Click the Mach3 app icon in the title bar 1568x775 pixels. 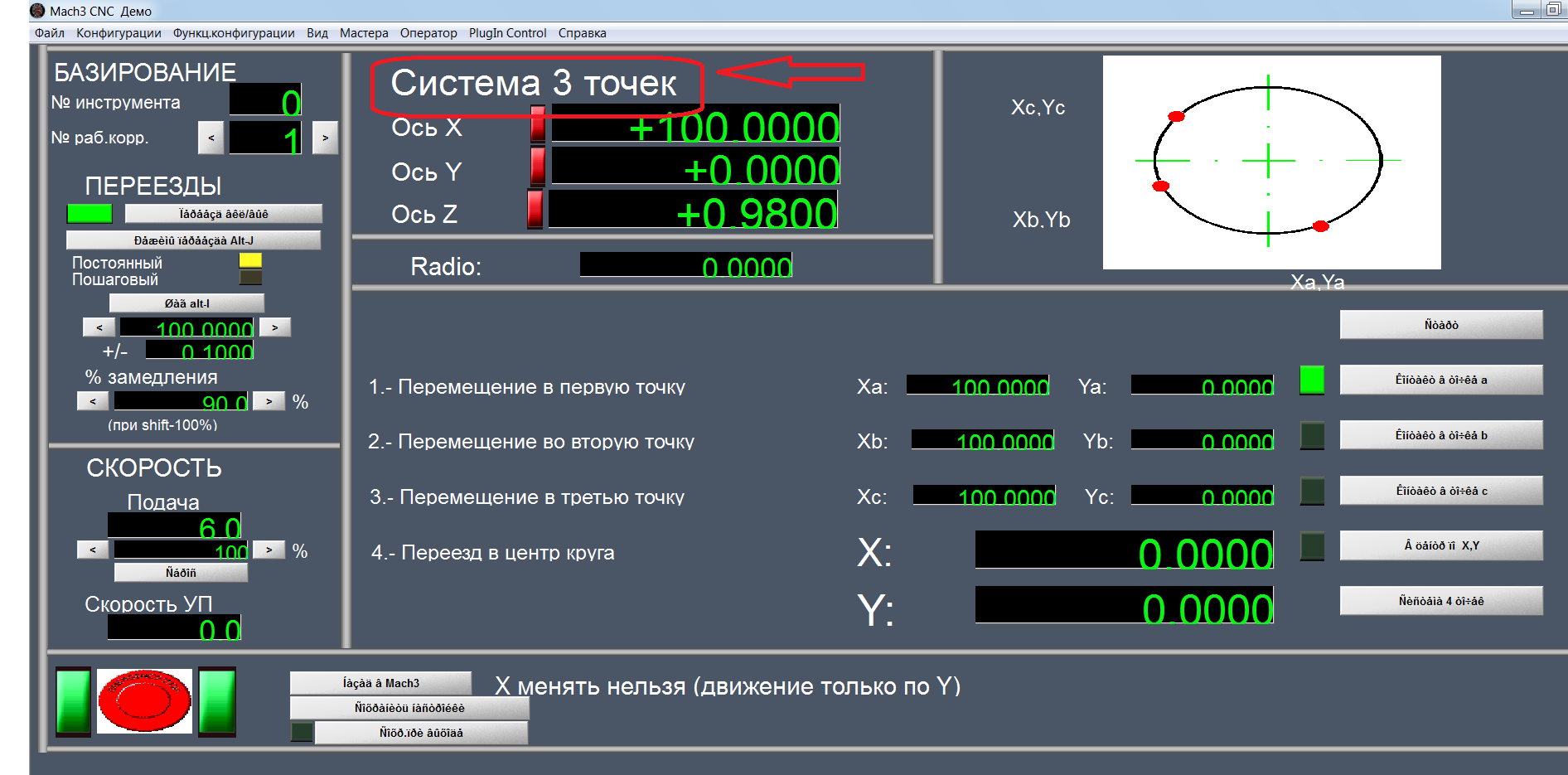point(37,11)
